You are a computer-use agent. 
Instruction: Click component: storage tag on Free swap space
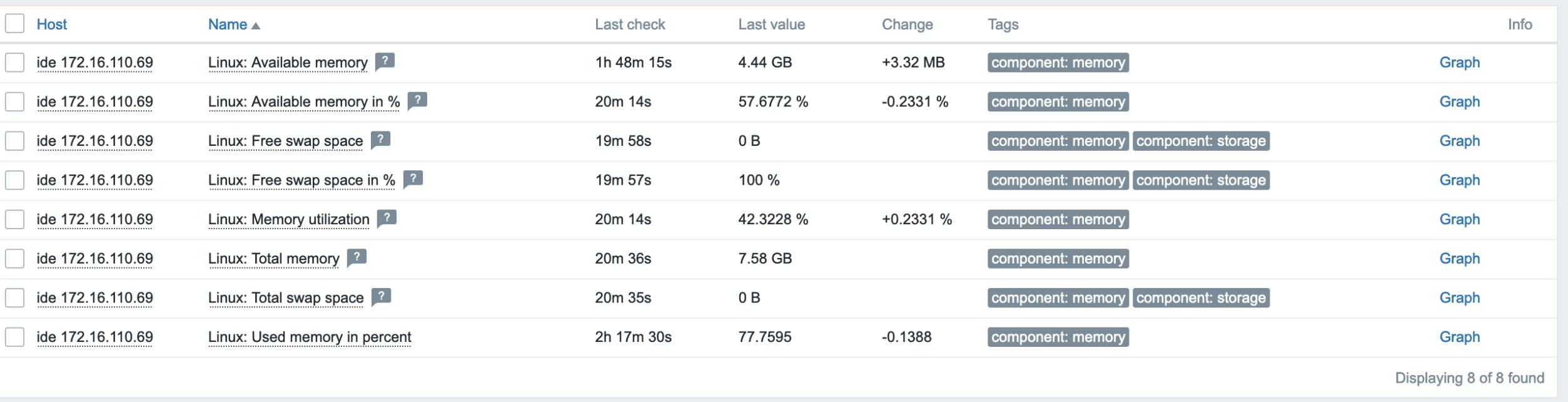[1201, 141]
